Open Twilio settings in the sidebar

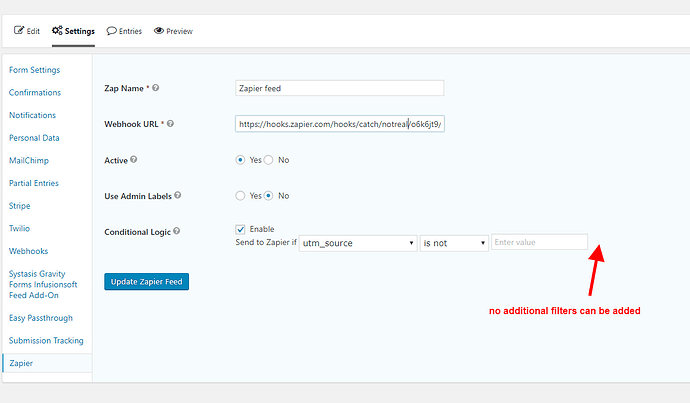pos(19,228)
